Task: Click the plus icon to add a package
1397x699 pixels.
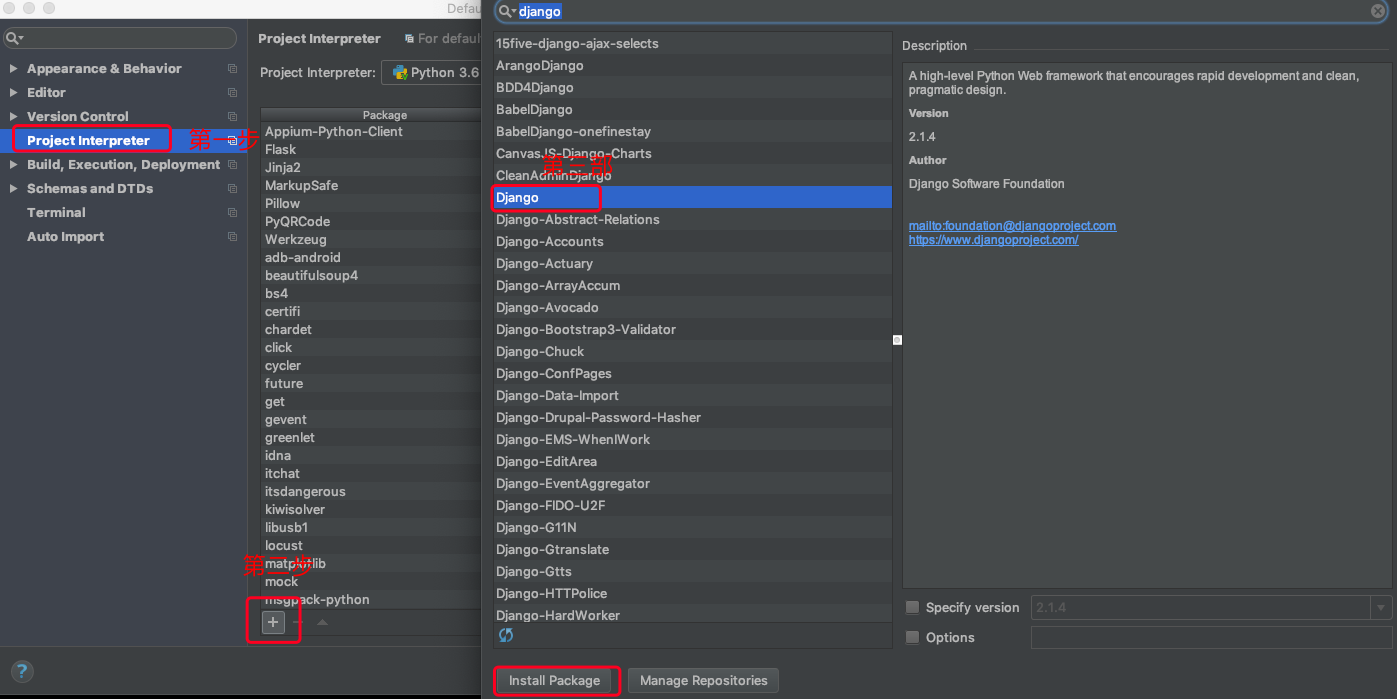Action: coord(273,622)
